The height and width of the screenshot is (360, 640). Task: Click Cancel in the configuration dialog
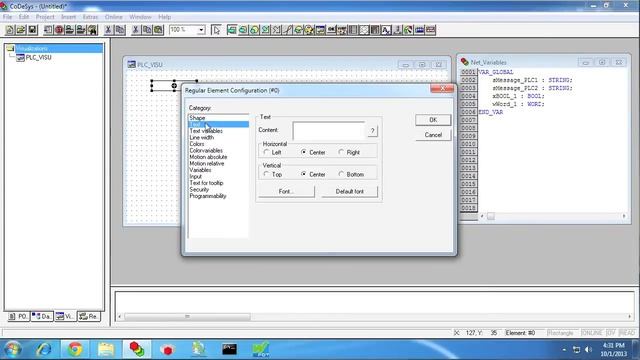pyautogui.click(x=433, y=135)
